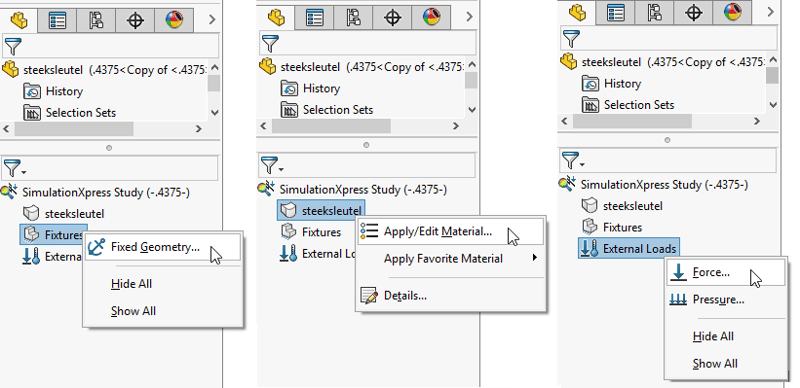Screen dimensions: 800x388
Task: Select History in the Force menu panel tree
Action: coord(611,83)
